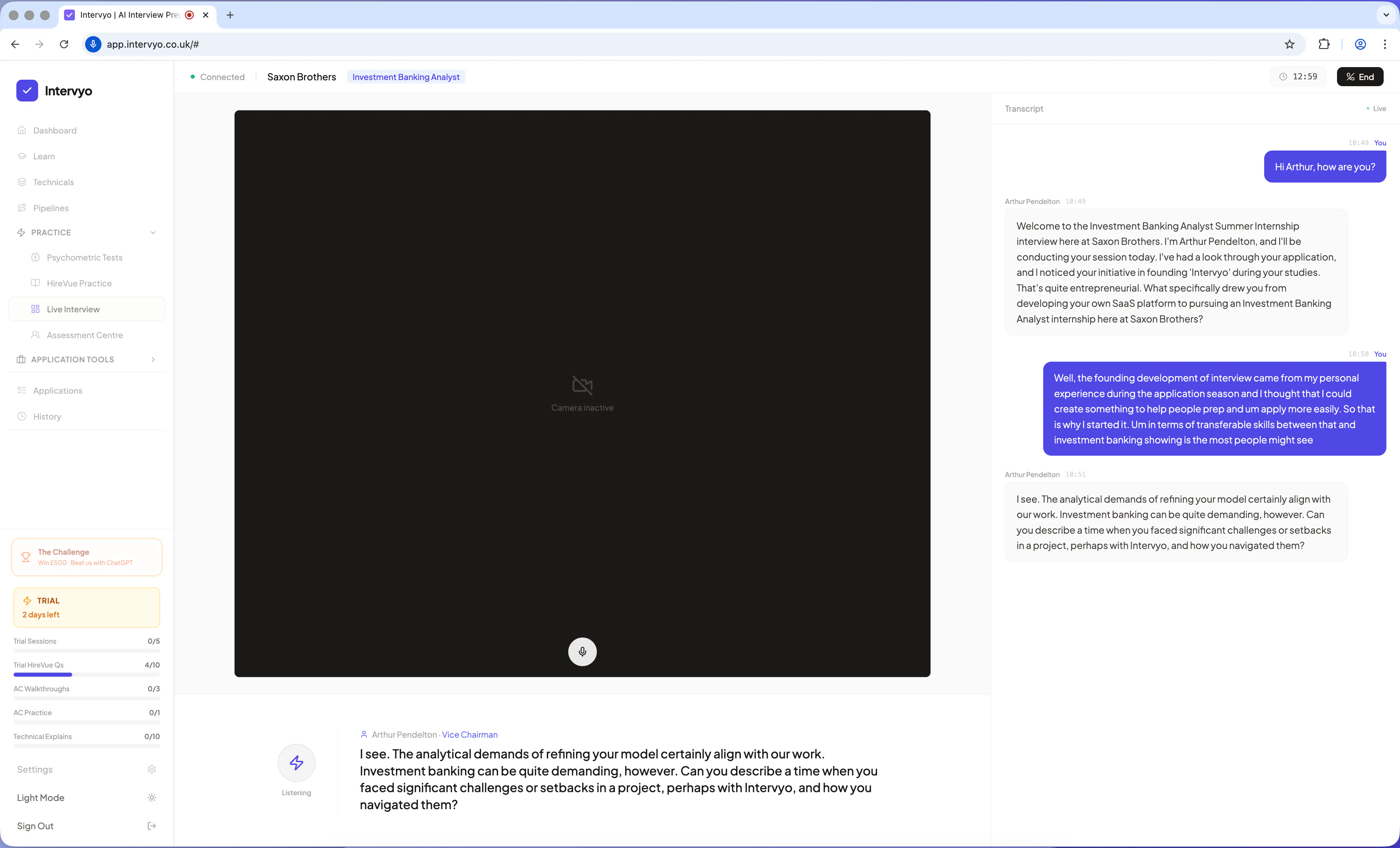The image size is (1400, 848).
Task: Click the Saxon Brothers company name
Action: point(302,77)
